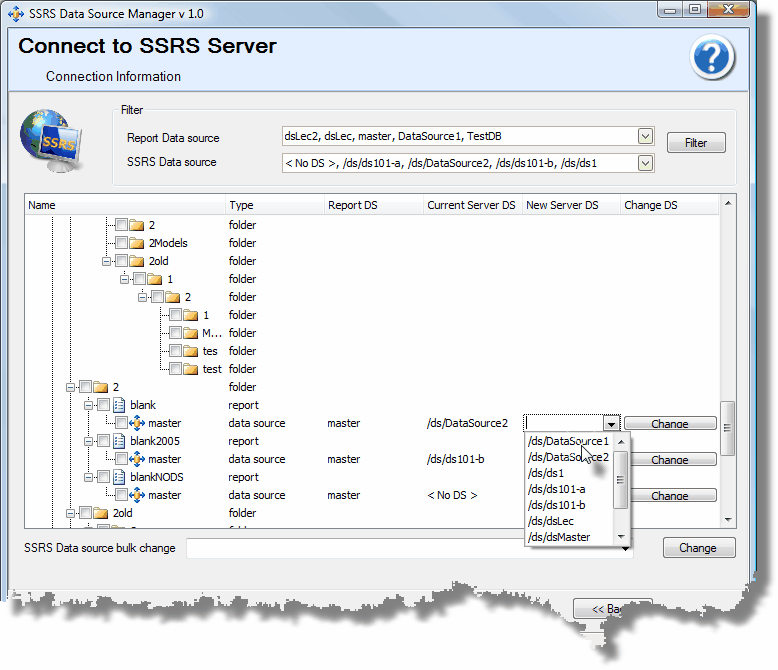778x670 pixels.
Task: Click the tree list scroll-down arrow
Action: 728,520
